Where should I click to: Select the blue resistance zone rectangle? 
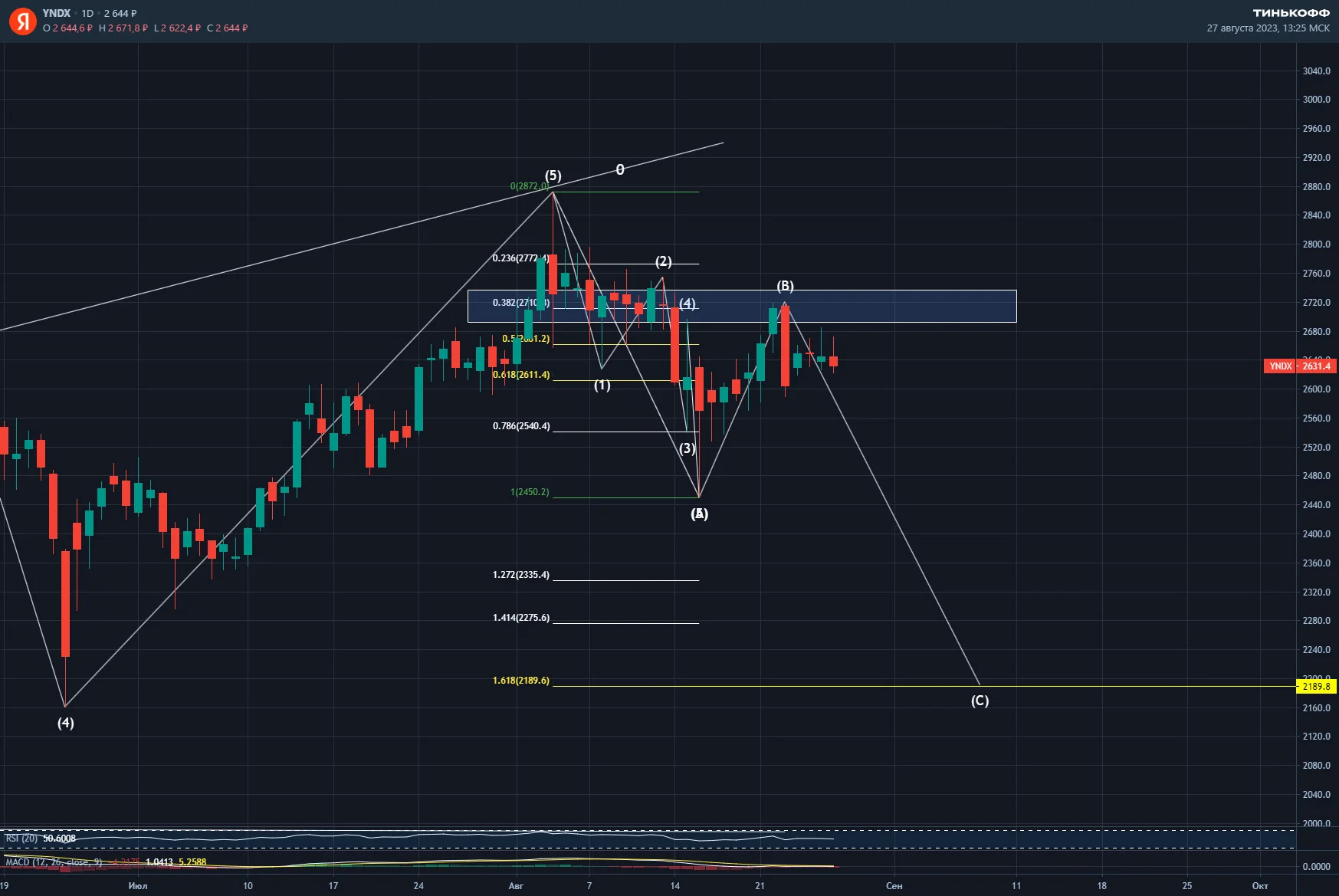[742, 306]
